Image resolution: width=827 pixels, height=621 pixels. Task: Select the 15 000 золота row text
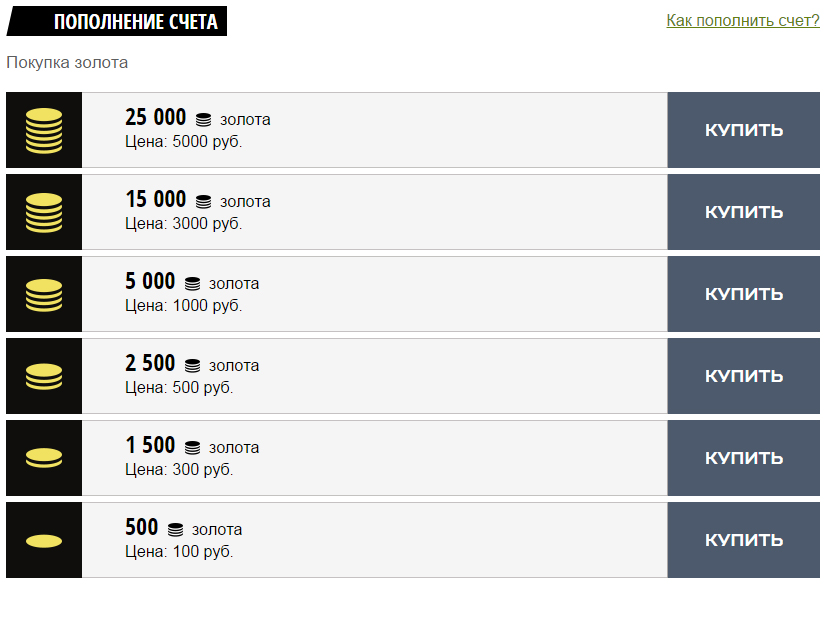[197, 200]
